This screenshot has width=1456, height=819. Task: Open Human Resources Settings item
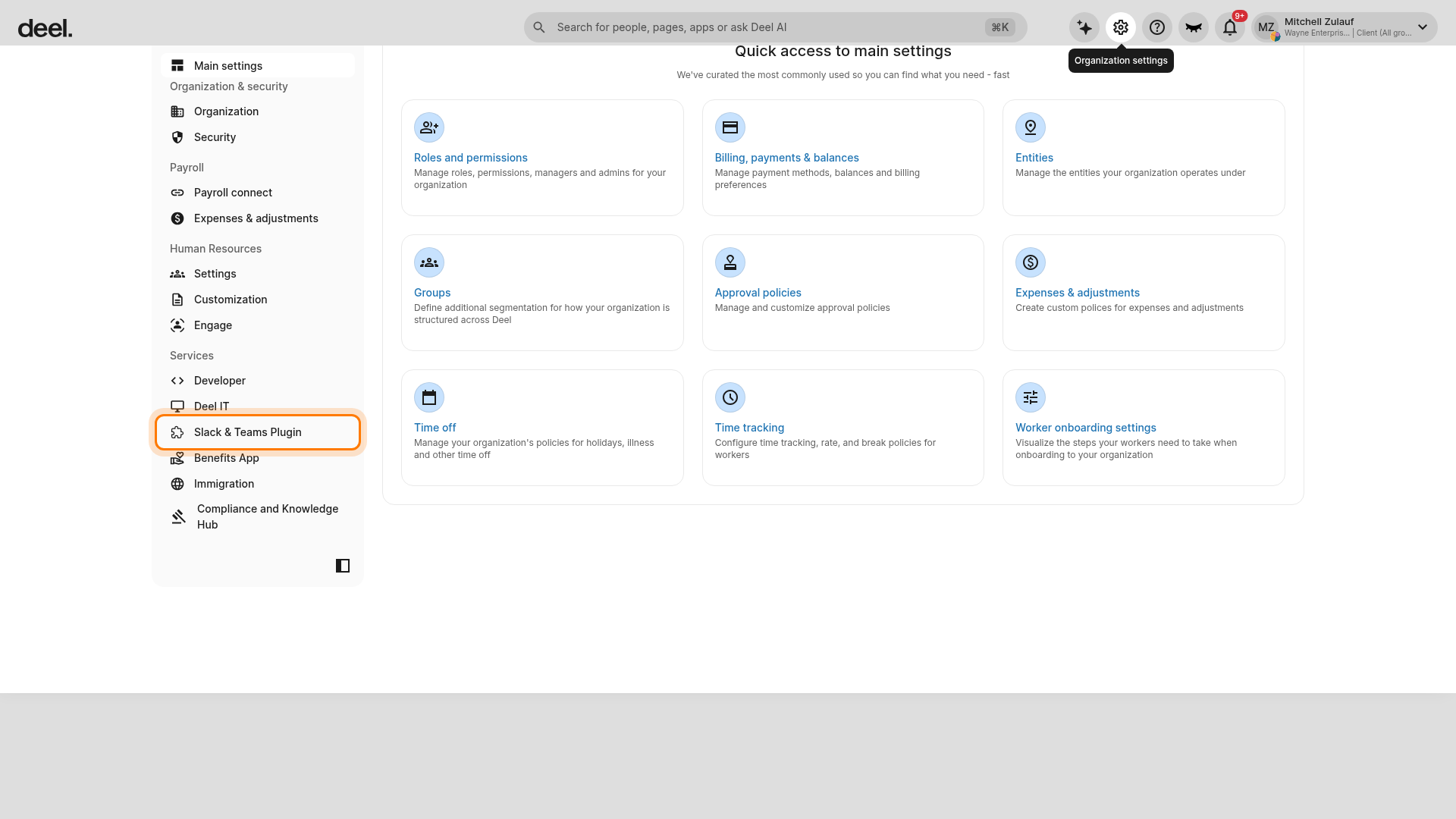pyautogui.click(x=258, y=274)
